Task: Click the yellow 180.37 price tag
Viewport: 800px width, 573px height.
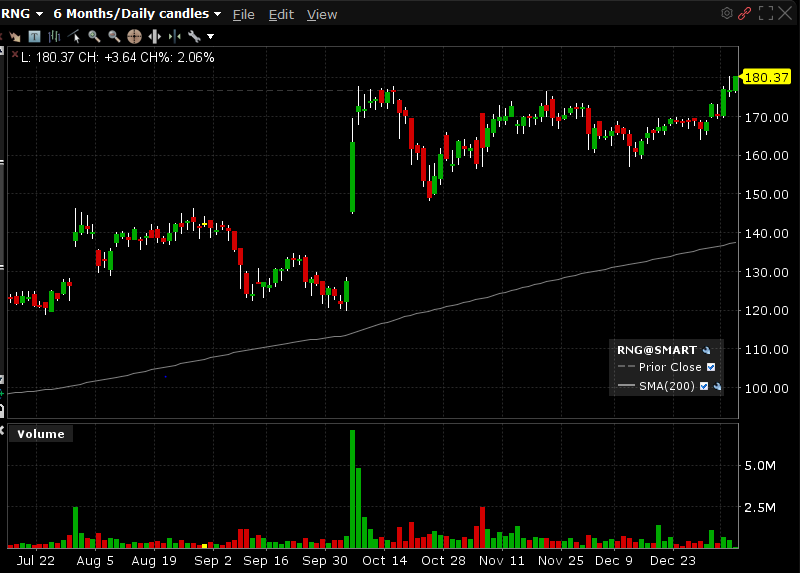Action: (x=766, y=78)
